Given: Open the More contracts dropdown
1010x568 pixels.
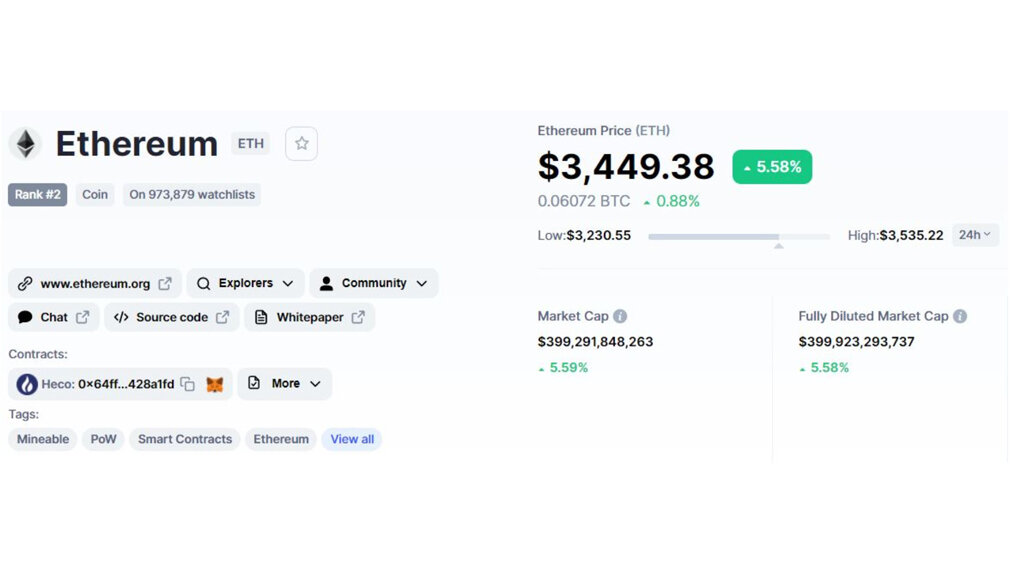Looking at the screenshot, I should (285, 384).
